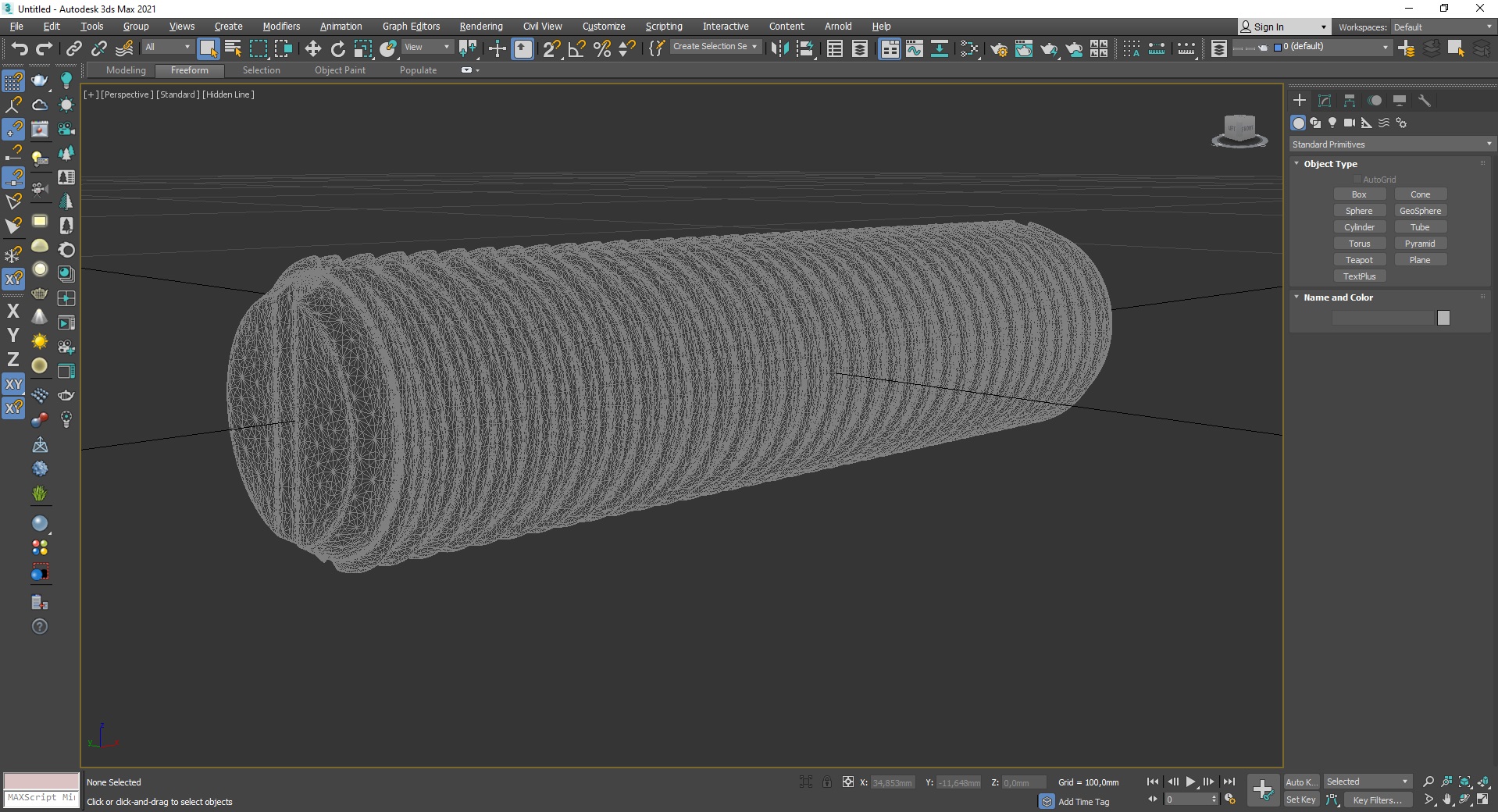The height and width of the screenshot is (812, 1498).
Task: Click the TextPlus button
Action: 1359,276
